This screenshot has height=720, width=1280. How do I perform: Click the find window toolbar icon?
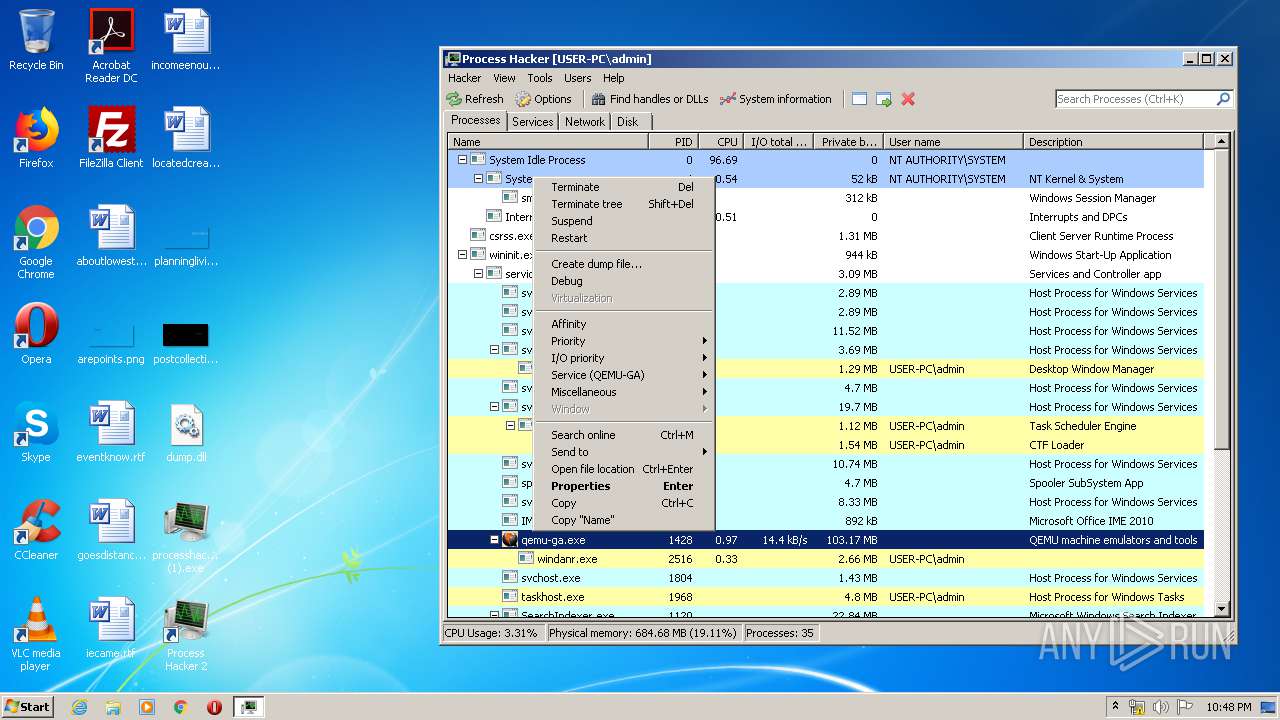pos(859,99)
